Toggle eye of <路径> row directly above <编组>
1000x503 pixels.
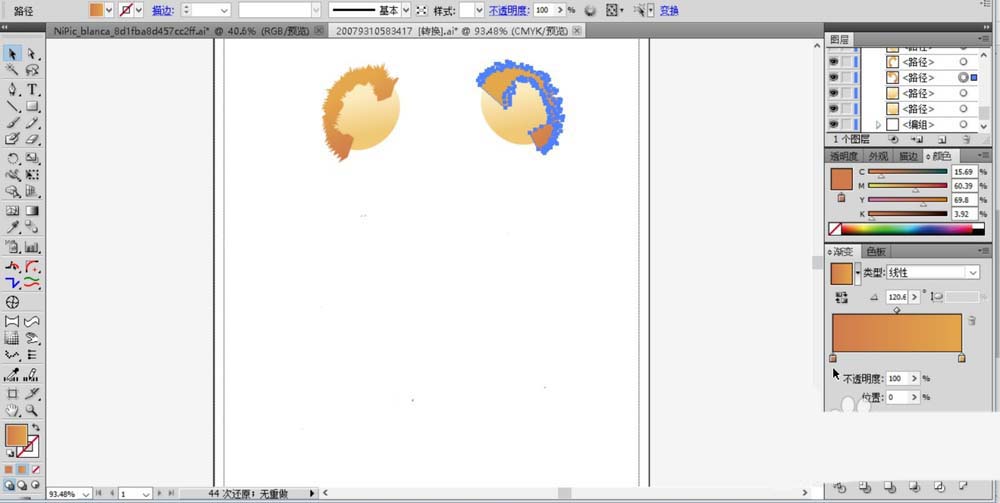click(834, 108)
